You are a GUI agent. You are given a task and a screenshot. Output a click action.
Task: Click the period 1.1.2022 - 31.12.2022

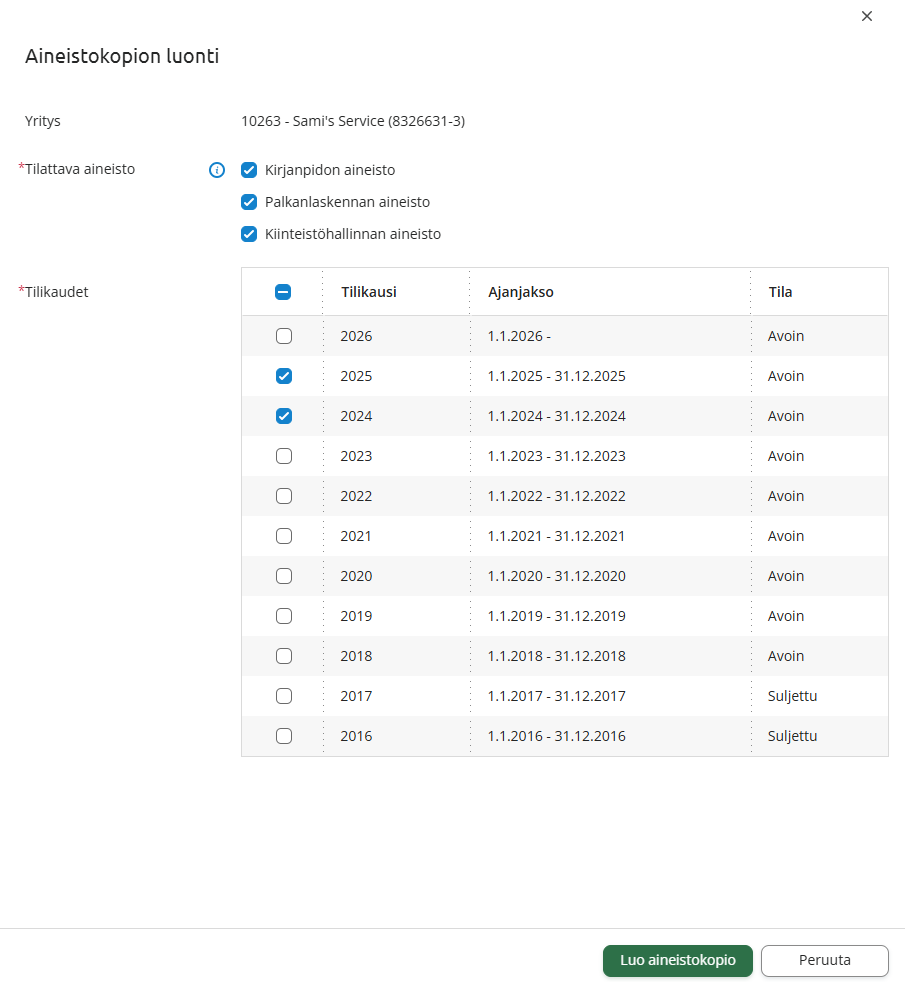[557, 496]
